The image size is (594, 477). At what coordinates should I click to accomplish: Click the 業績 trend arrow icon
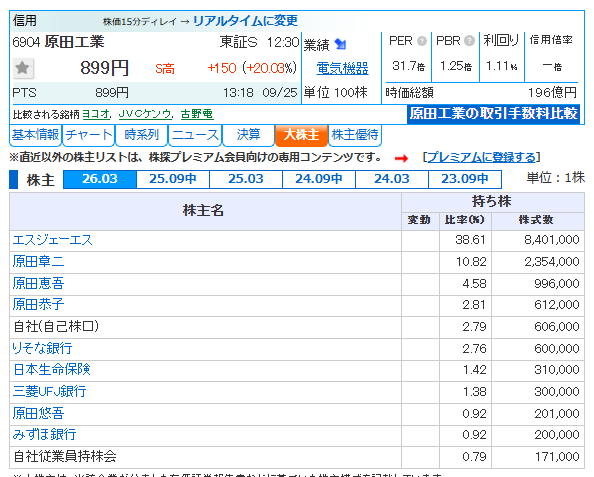[x=340, y=44]
